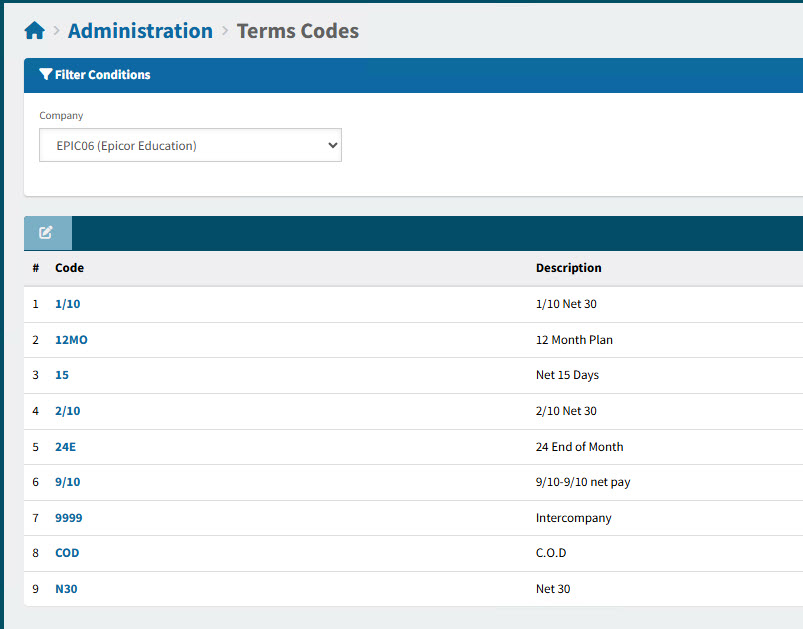
Task: Open the 9999 Intercompany code
Action: pos(69,518)
